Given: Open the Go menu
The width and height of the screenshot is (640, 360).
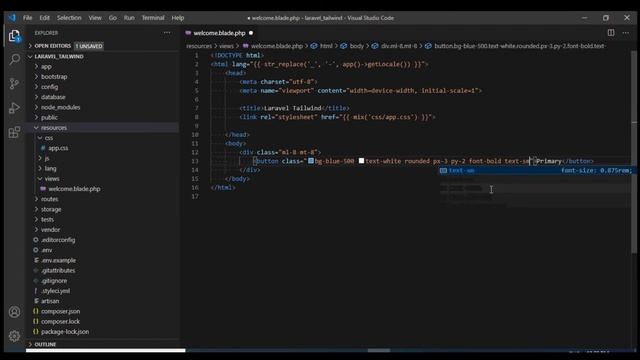Looking at the screenshot, I should 113,18.
